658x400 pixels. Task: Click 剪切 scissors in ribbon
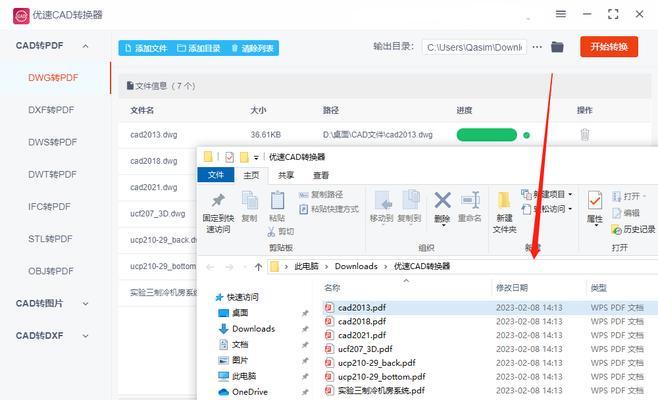(281, 231)
